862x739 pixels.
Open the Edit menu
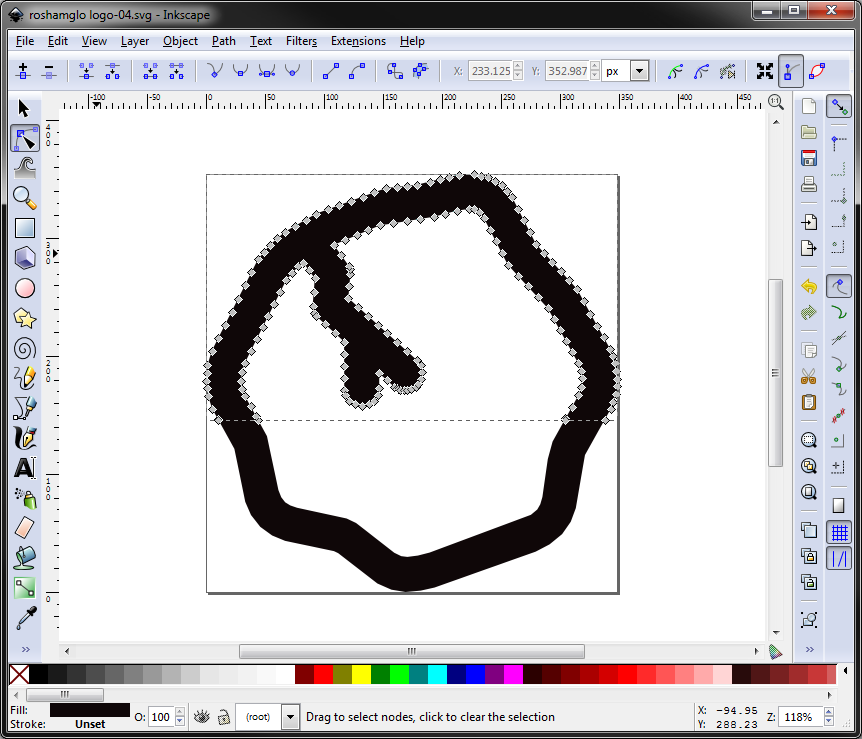tap(58, 41)
